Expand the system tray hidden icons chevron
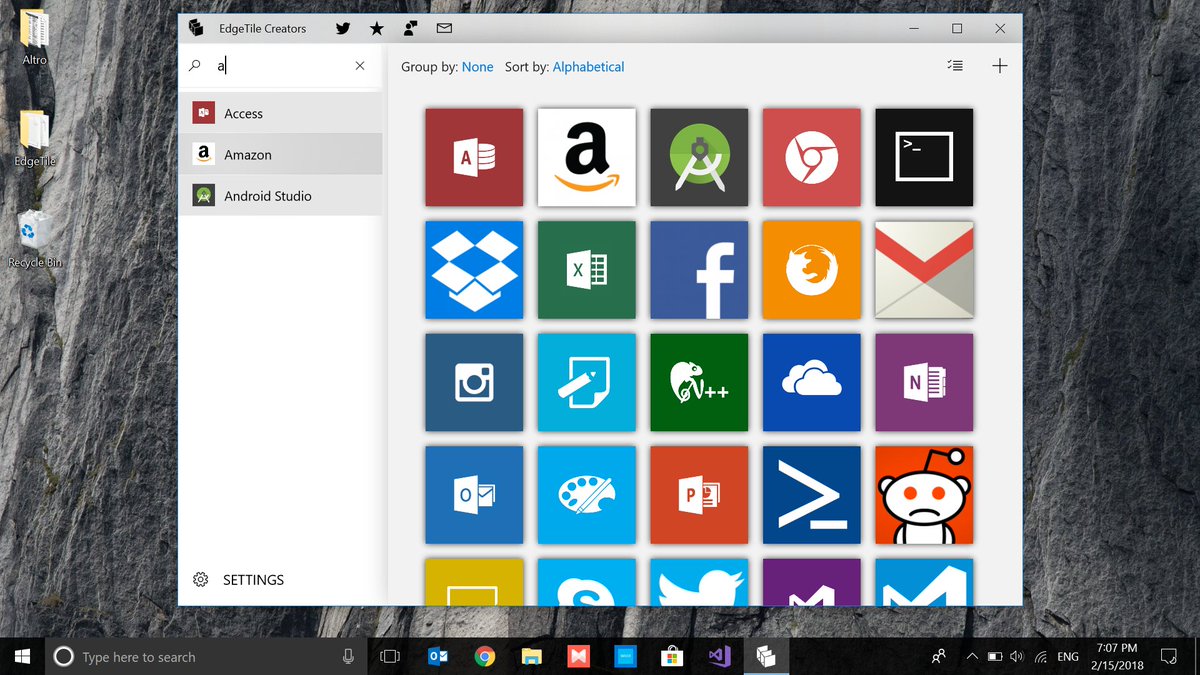Screen dimensions: 1200x675 tap(971, 657)
